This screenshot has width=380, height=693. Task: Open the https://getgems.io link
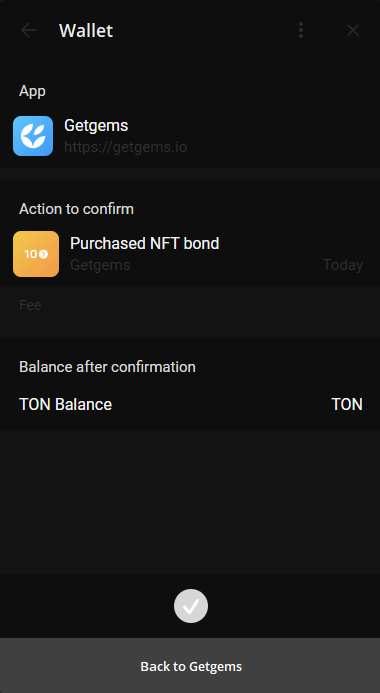pos(125,147)
